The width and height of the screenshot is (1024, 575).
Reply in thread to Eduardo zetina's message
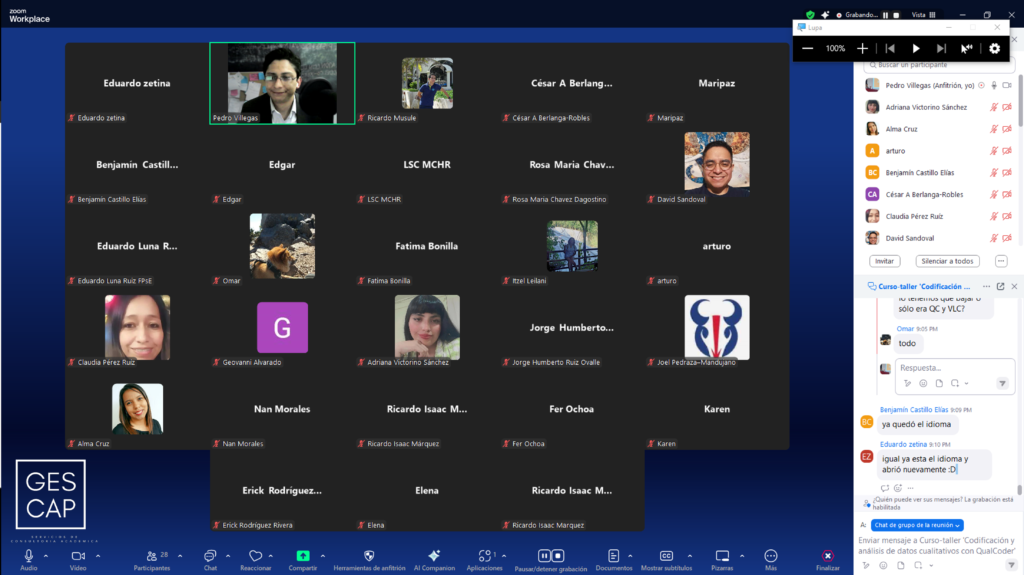coord(884,488)
